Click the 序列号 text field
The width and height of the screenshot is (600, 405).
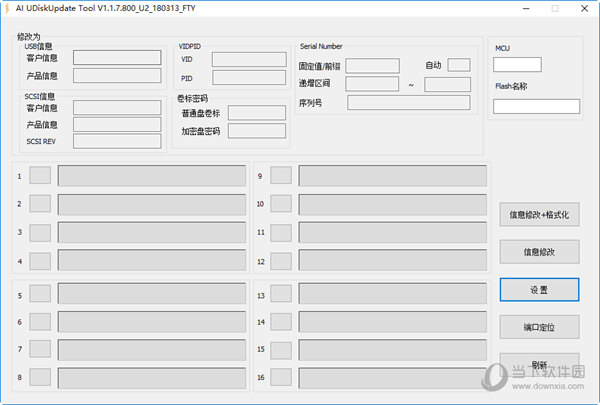[408, 102]
